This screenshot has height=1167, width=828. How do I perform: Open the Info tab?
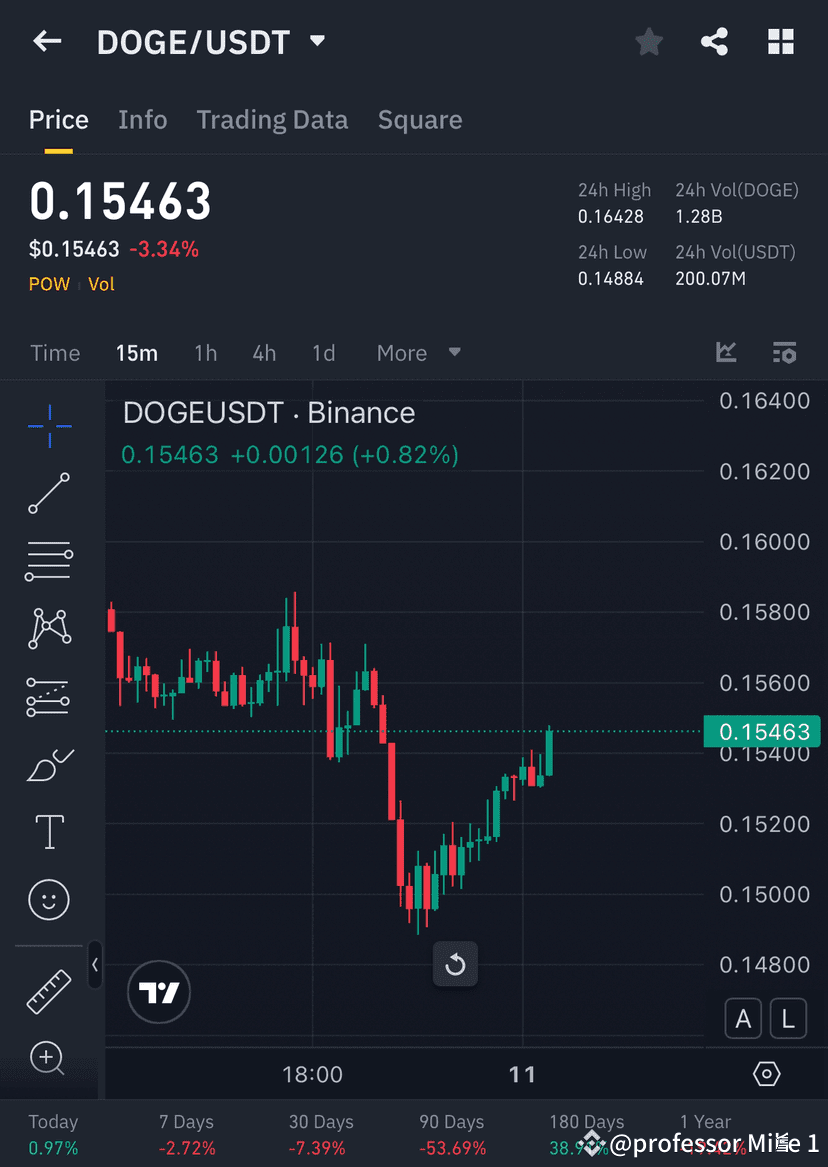coord(142,119)
